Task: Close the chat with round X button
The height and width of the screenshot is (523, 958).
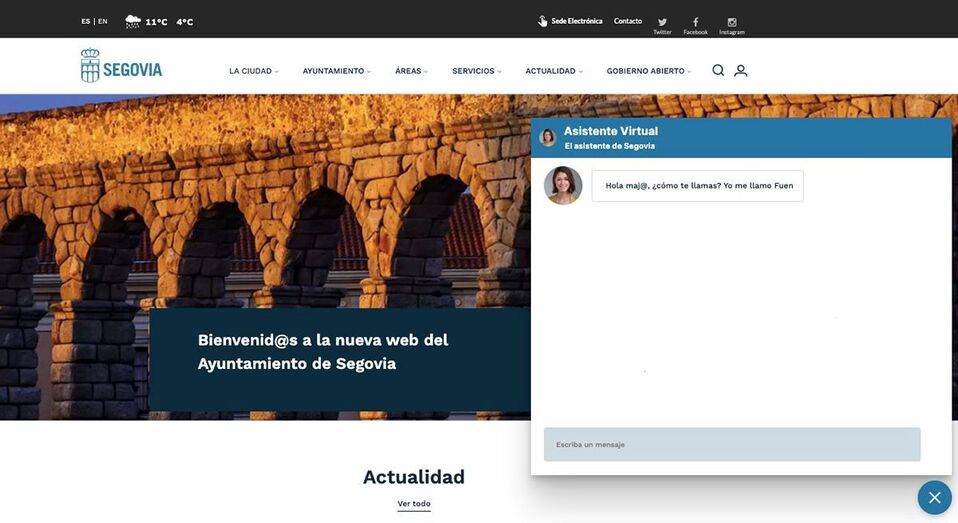Action: click(x=934, y=497)
